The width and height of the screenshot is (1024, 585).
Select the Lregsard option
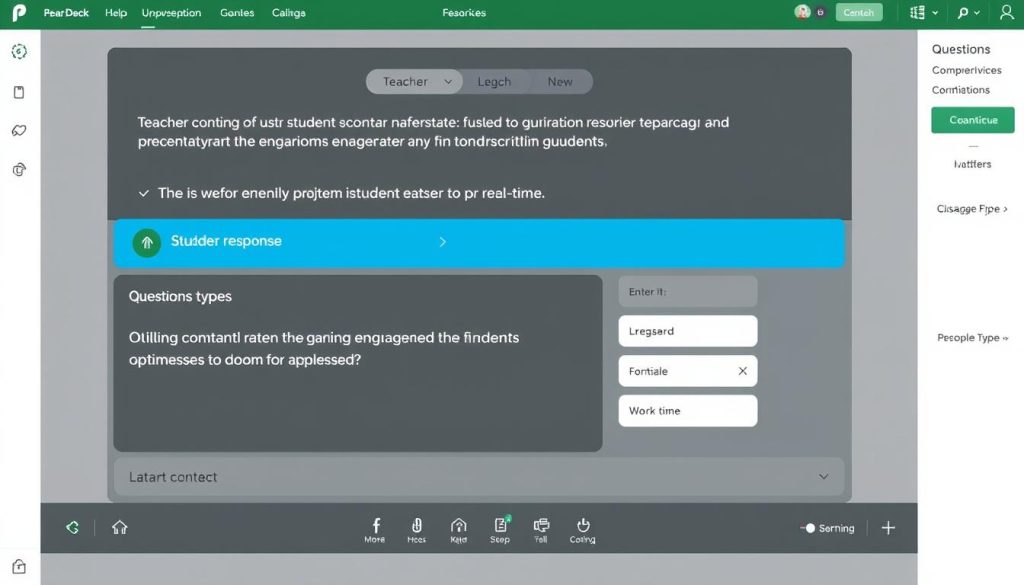click(x=688, y=331)
